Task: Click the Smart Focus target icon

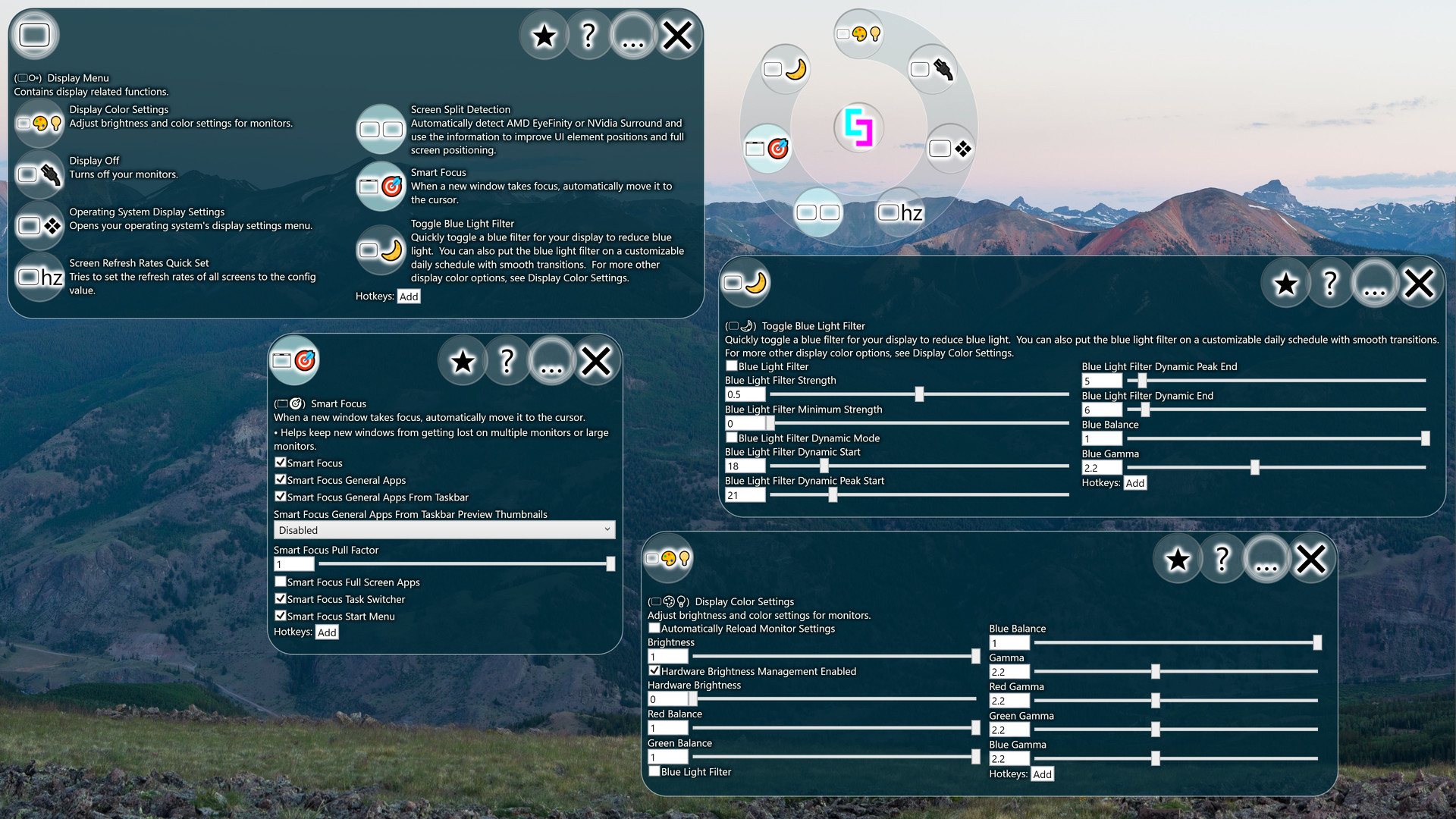Action: tap(294, 360)
